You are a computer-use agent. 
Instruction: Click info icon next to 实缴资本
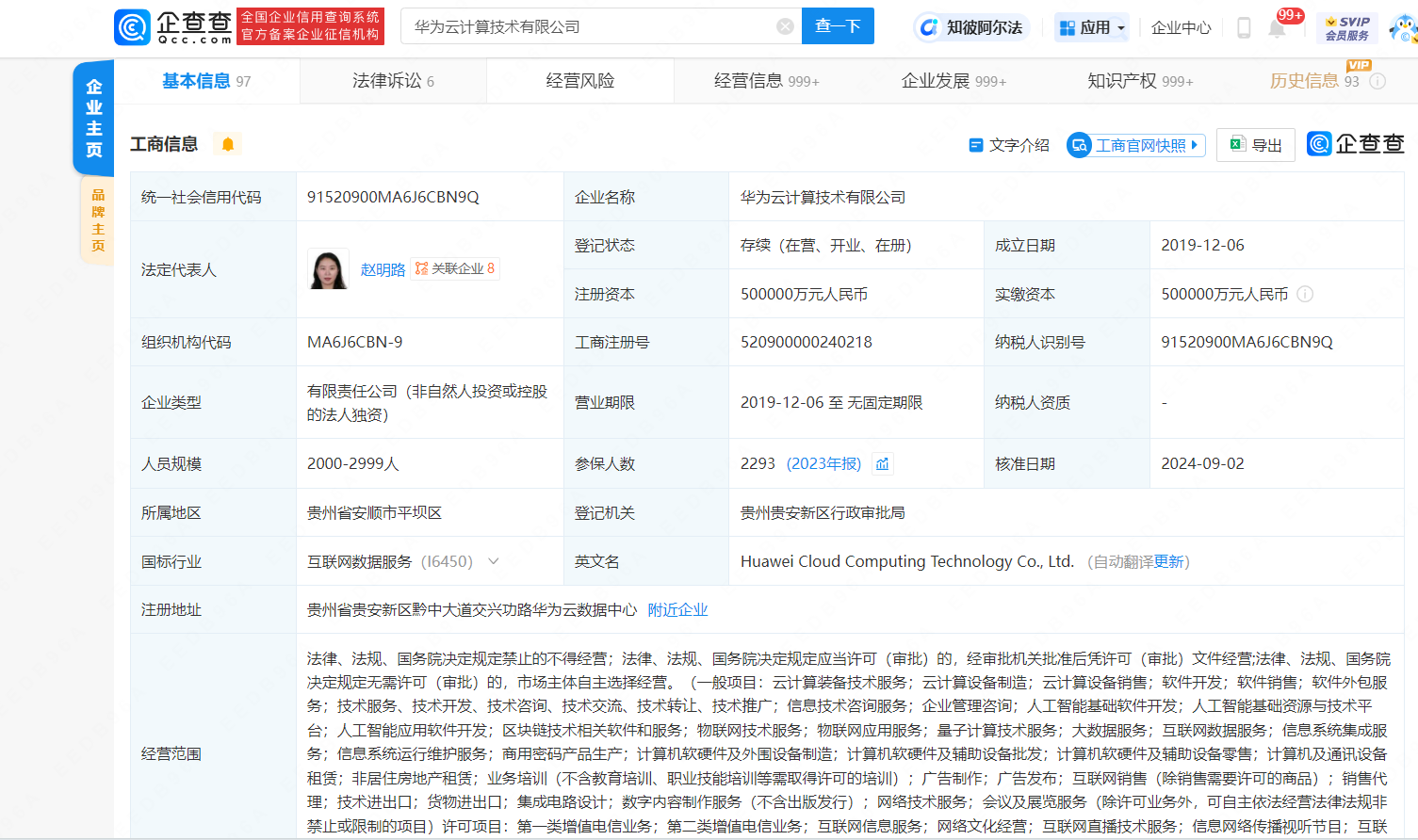[x=1305, y=295]
